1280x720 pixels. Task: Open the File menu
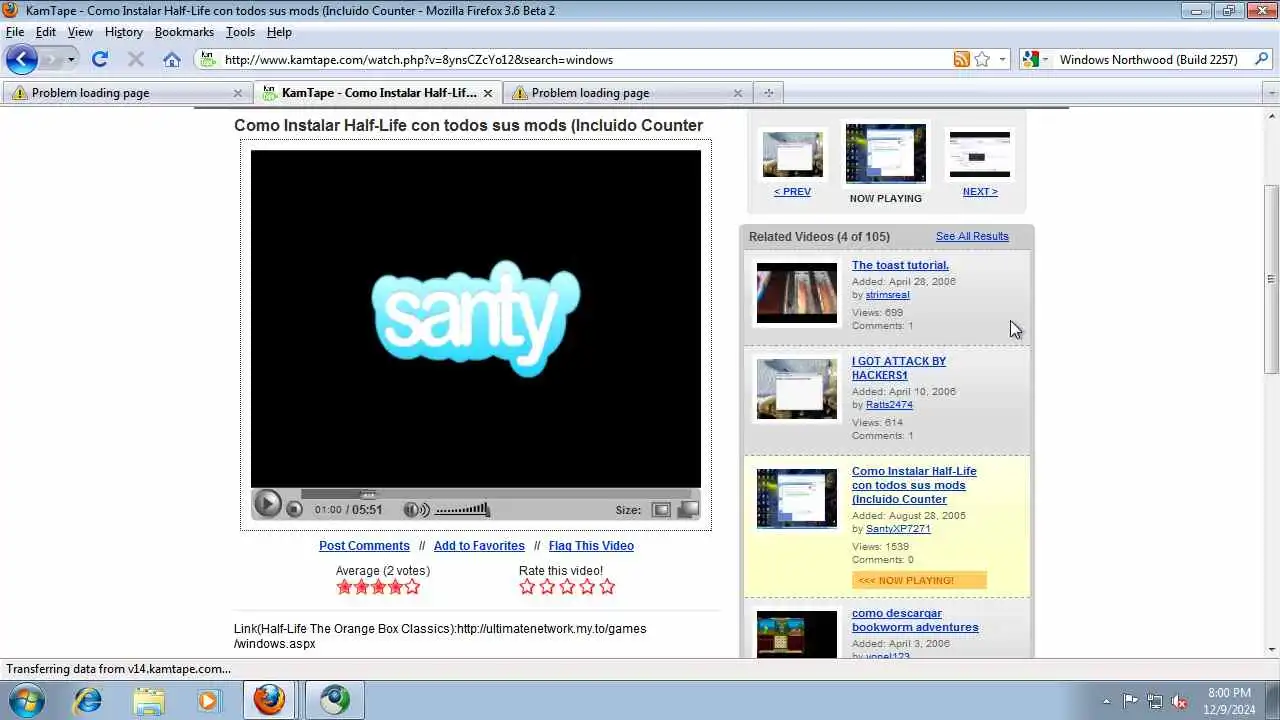click(x=15, y=32)
